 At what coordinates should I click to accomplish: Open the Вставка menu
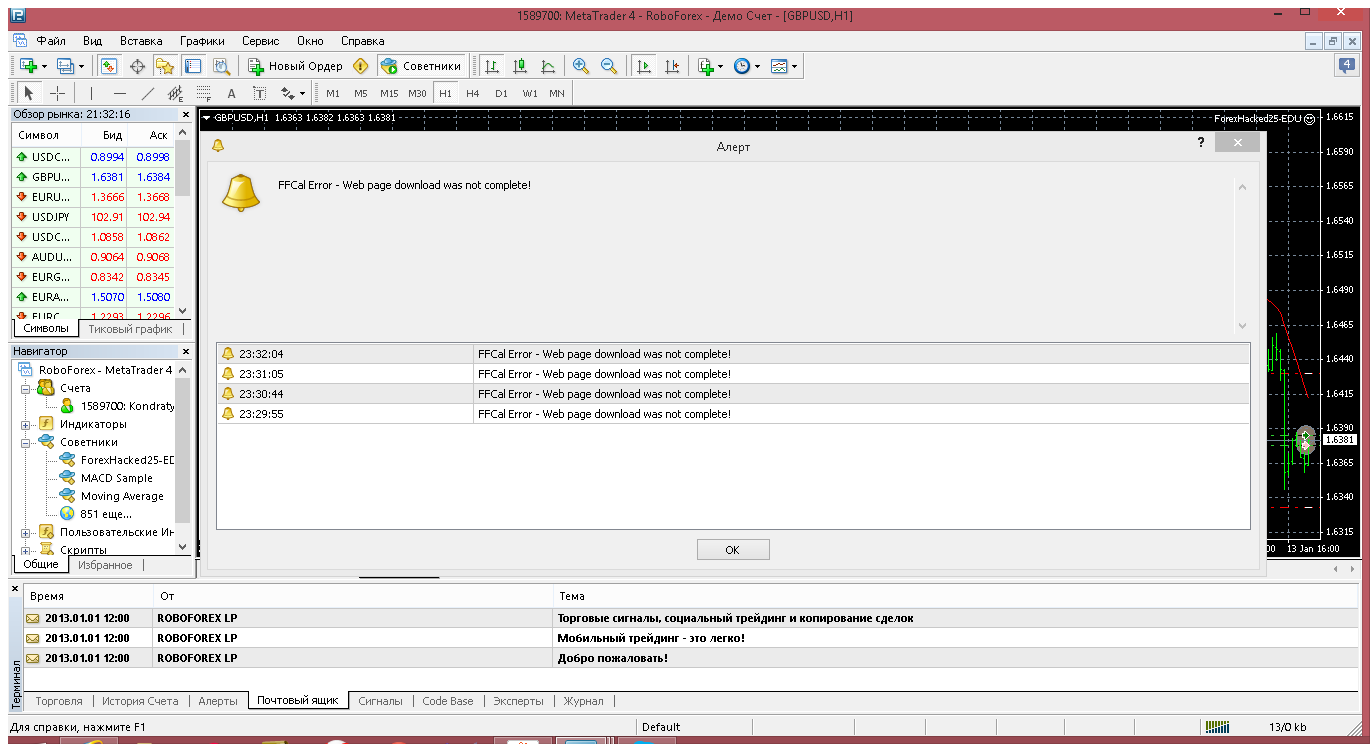pos(141,41)
